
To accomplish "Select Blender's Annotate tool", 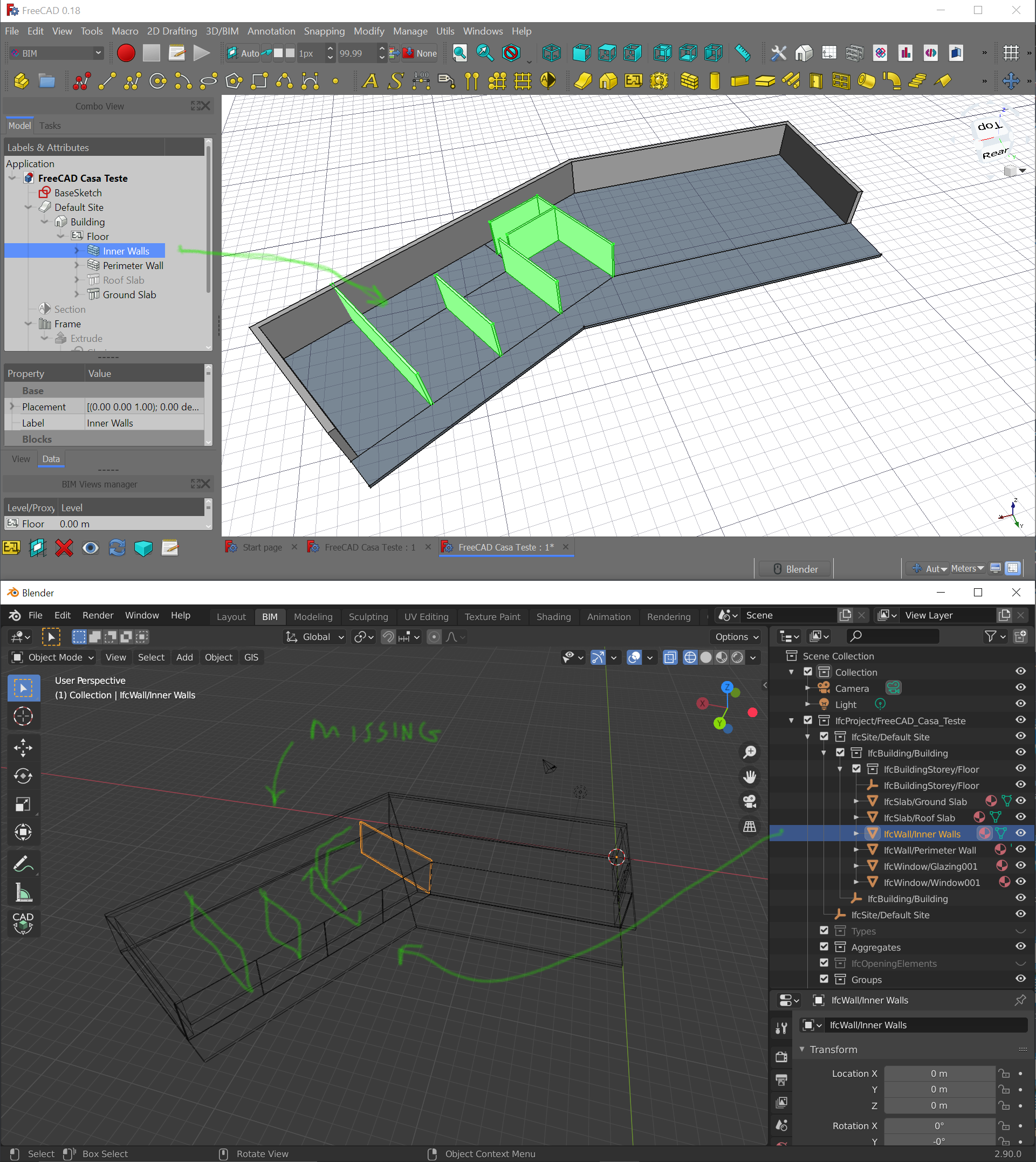I will pos(23,864).
